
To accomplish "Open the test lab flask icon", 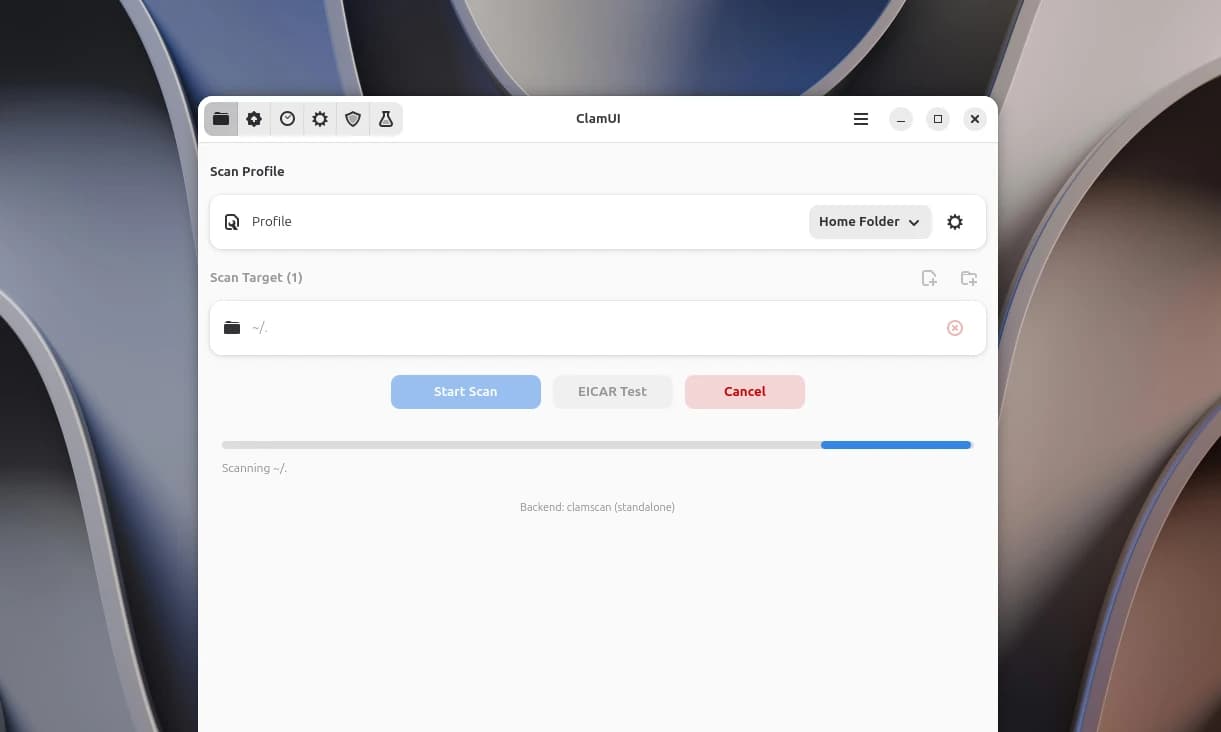I will (x=387, y=119).
